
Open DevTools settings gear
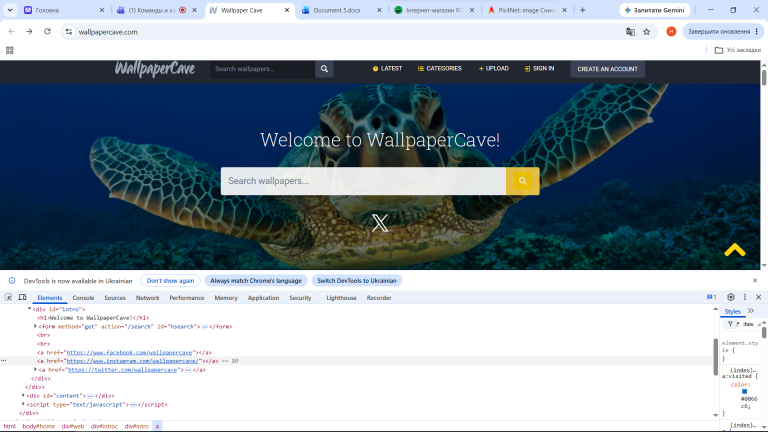[x=731, y=297]
